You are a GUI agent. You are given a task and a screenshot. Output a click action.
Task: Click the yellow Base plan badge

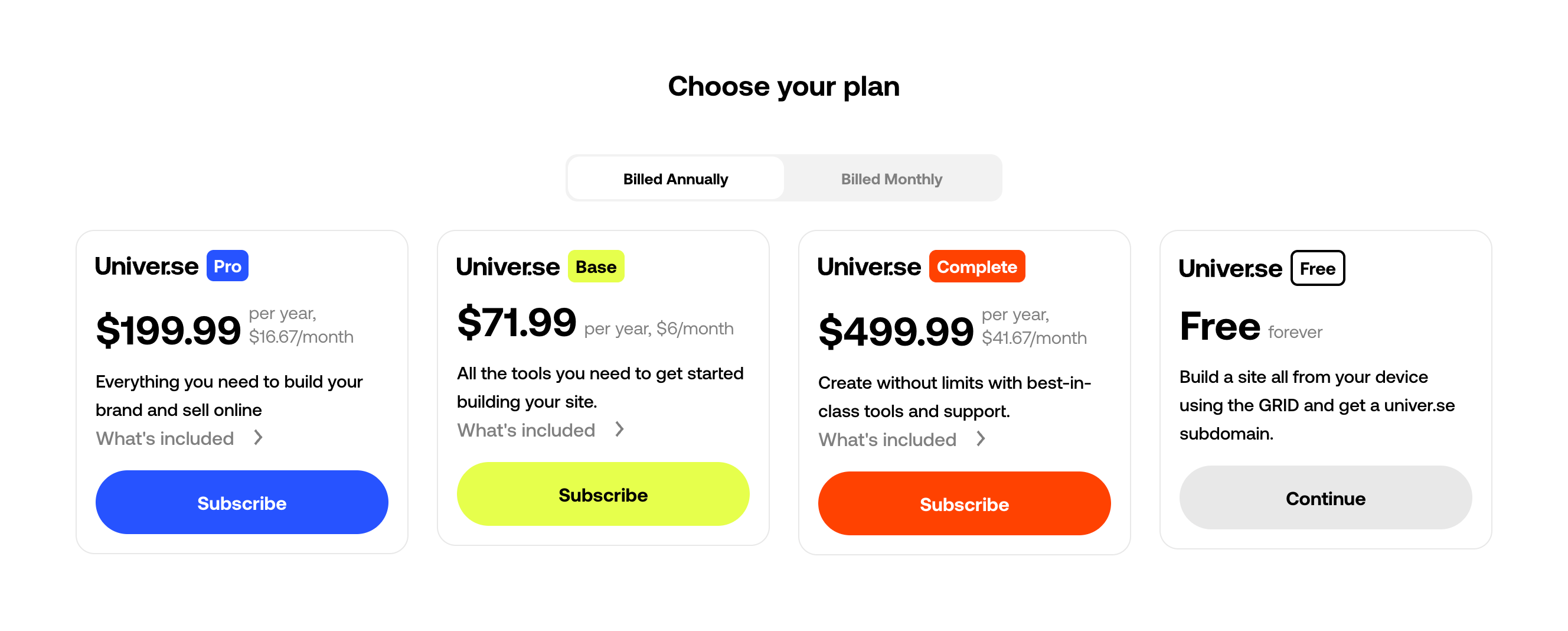click(595, 267)
